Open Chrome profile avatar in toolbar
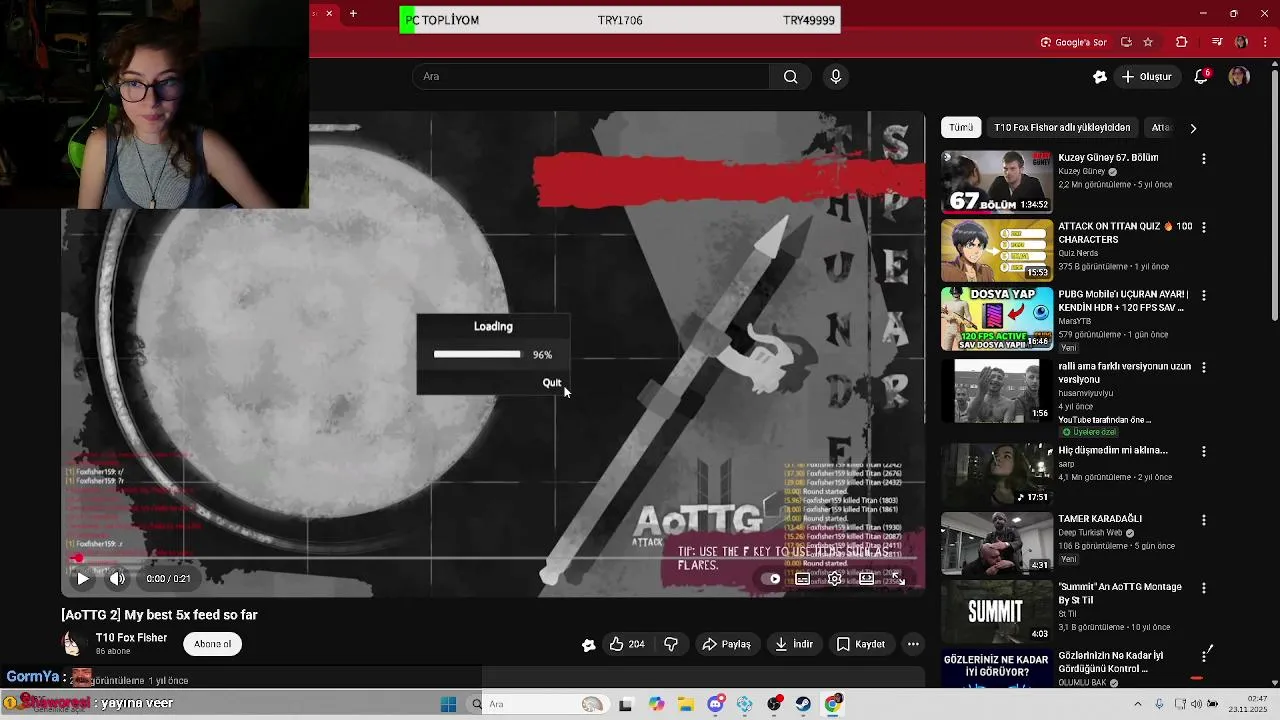Image resolution: width=1280 pixels, height=720 pixels. 1241,42
